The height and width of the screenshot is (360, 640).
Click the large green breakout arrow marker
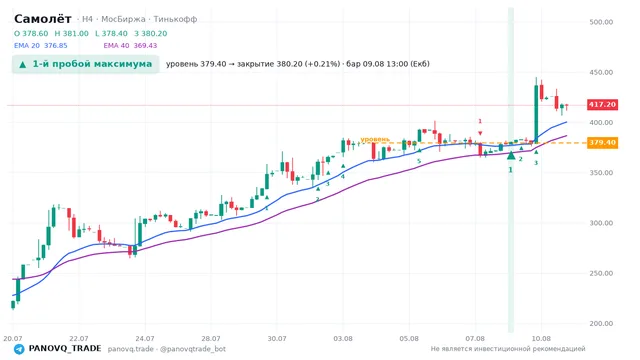[x=511, y=155]
